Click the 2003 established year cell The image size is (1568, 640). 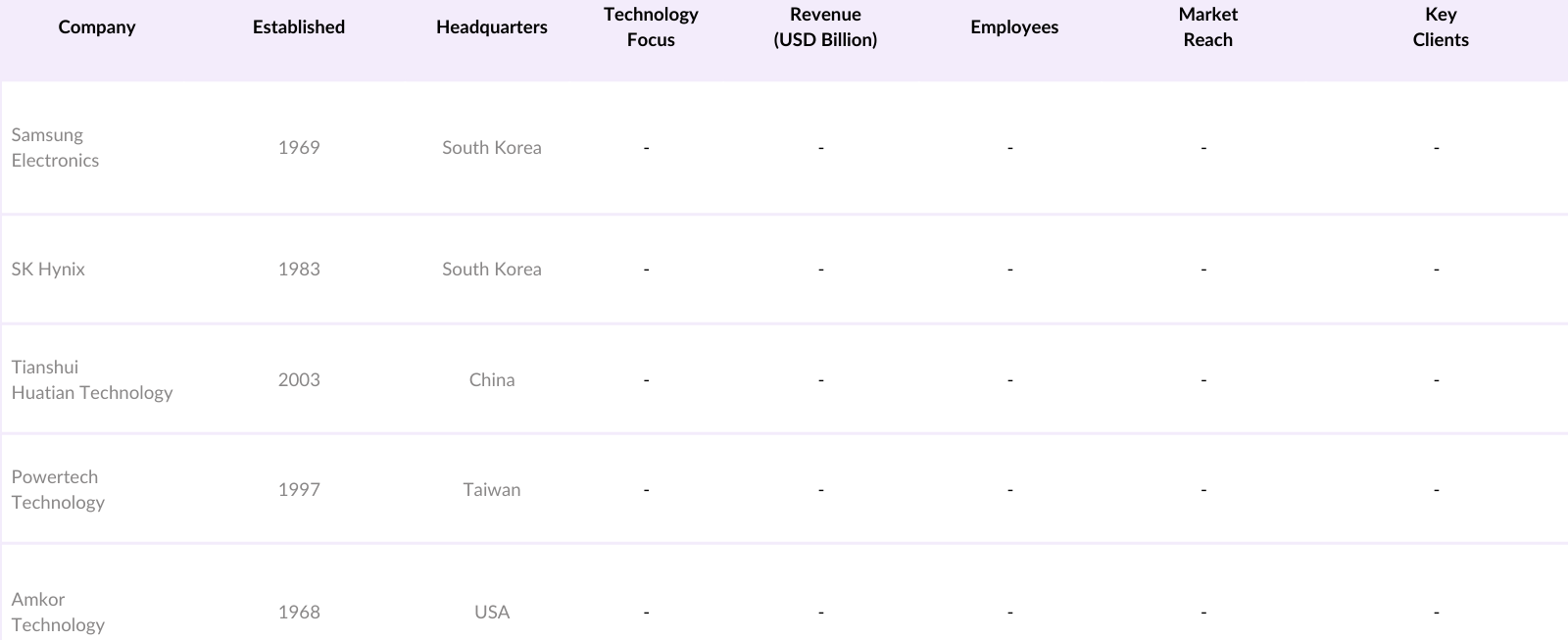click(299, 380)
